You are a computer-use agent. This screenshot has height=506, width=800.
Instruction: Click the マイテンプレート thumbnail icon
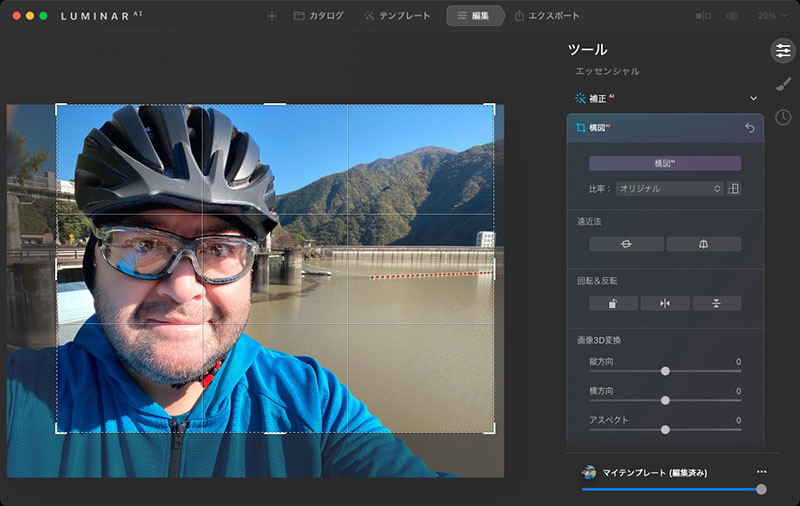(589, 473)
